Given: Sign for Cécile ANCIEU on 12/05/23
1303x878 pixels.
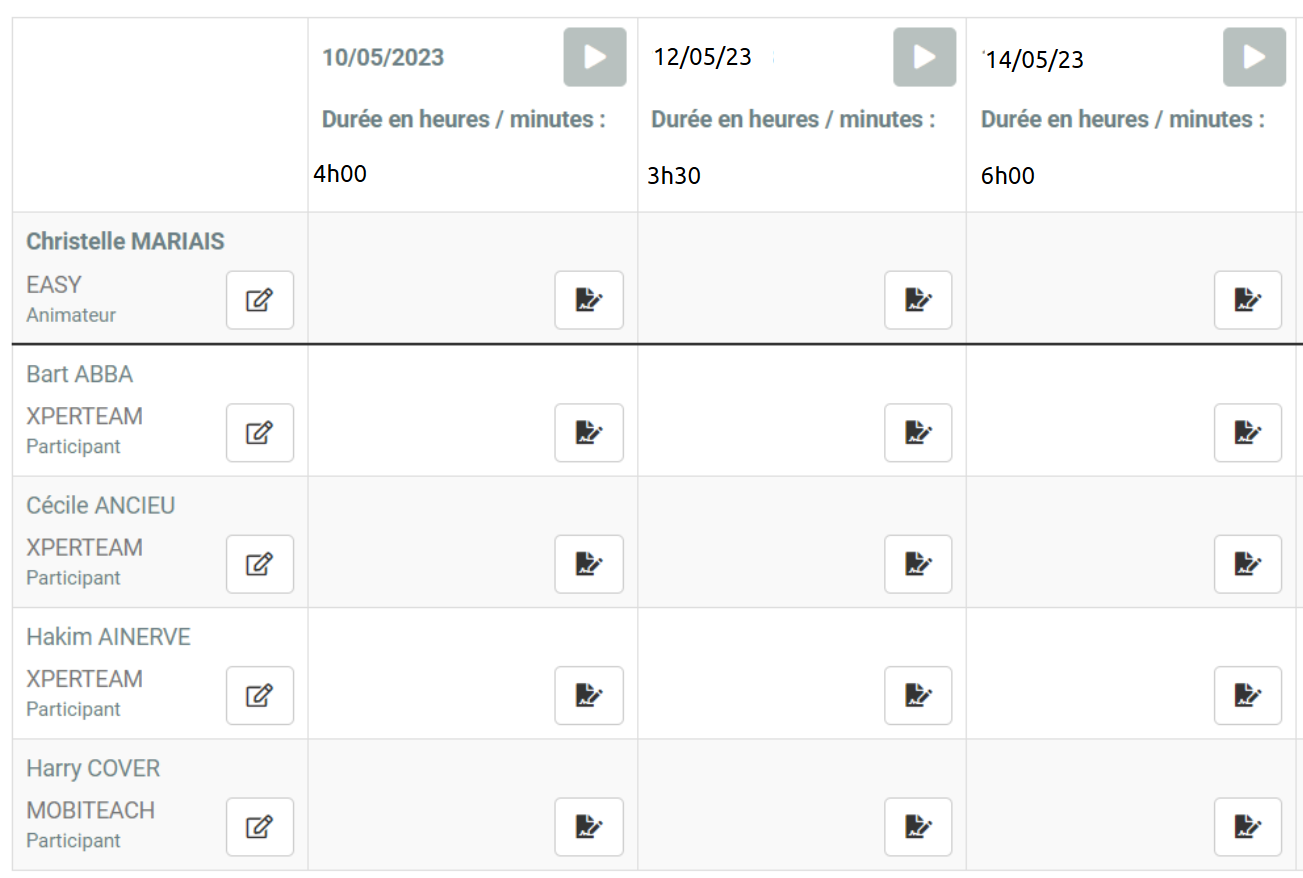Looking at the screenshot, I should tap(918, 564).
